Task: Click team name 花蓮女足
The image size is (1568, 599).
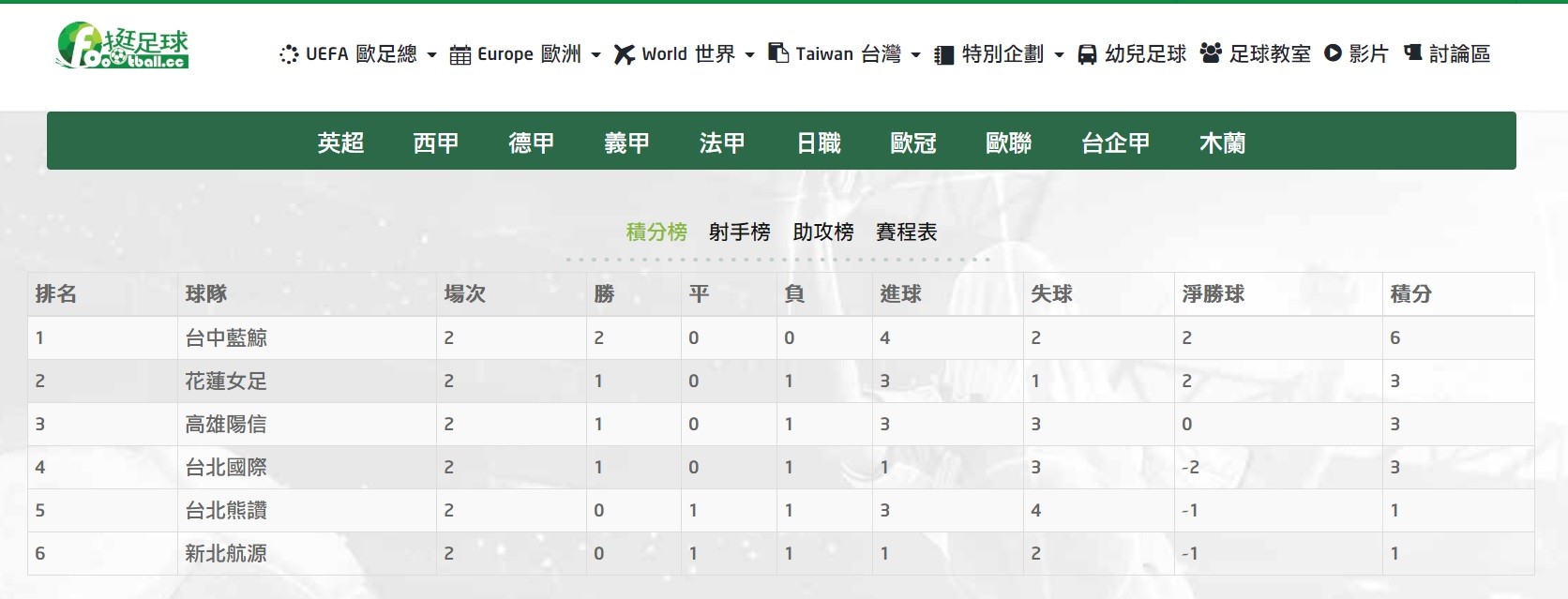Action: (x=226, y=381)
